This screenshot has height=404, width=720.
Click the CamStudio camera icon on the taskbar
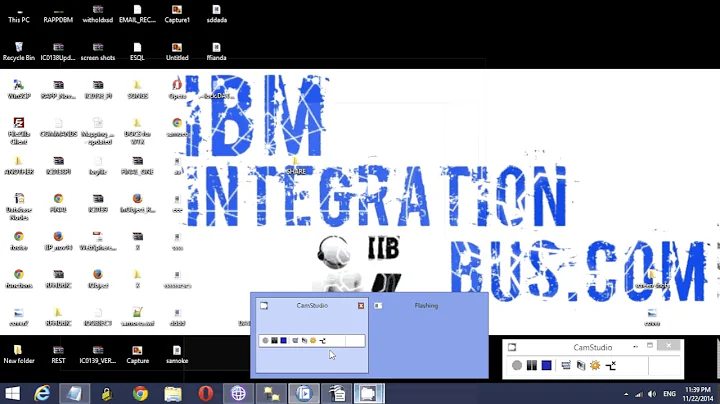tap(369, 393)
